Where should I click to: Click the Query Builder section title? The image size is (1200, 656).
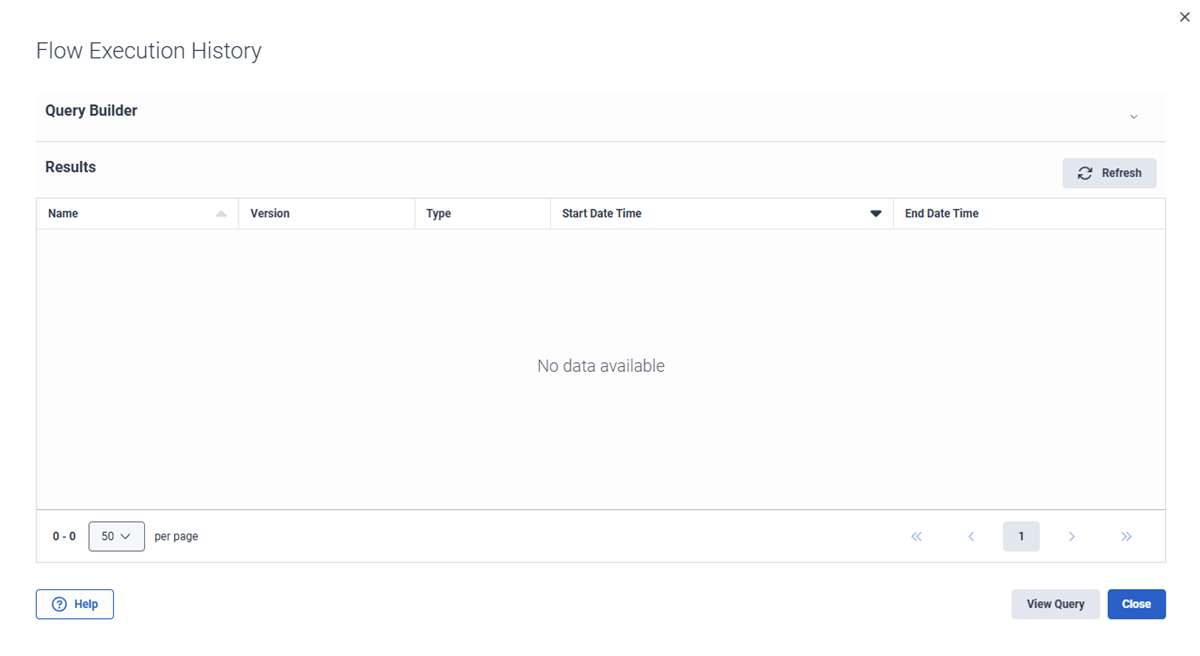[x=91, y=111]
